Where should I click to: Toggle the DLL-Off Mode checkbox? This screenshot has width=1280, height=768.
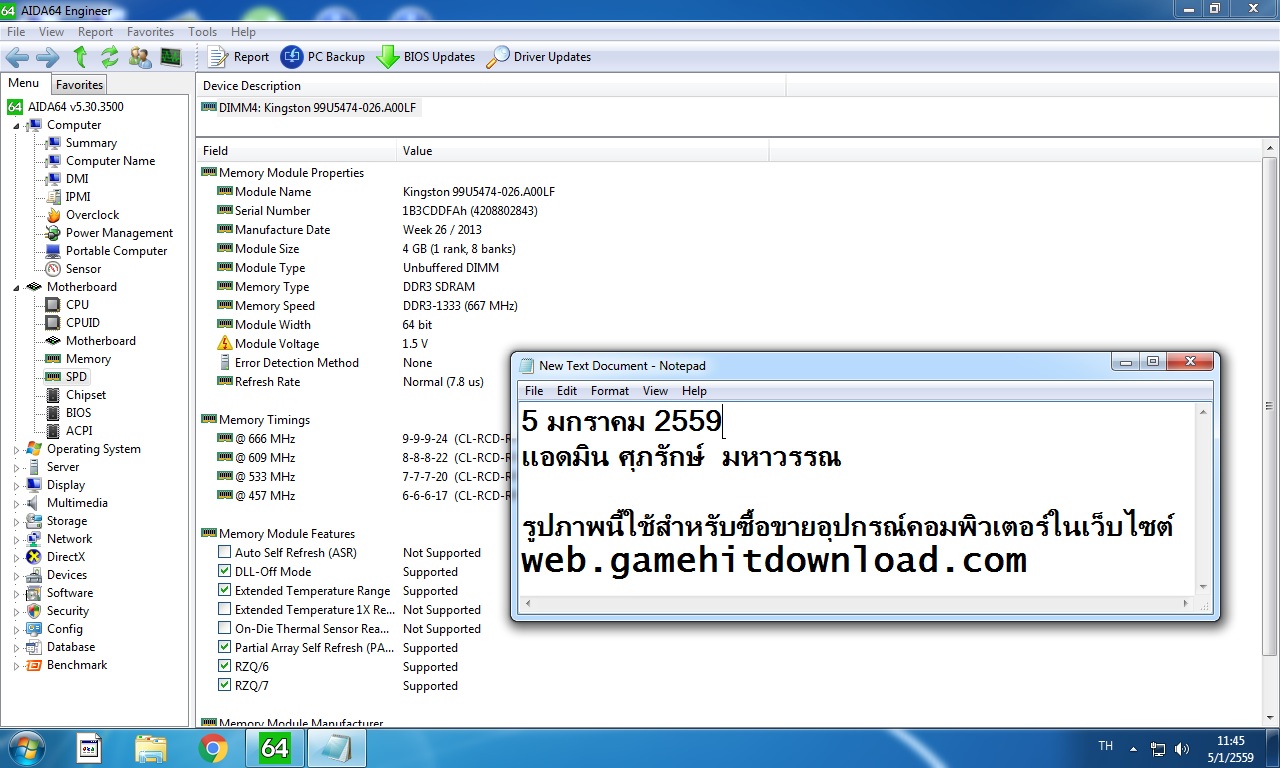click(x=225, y=571)
